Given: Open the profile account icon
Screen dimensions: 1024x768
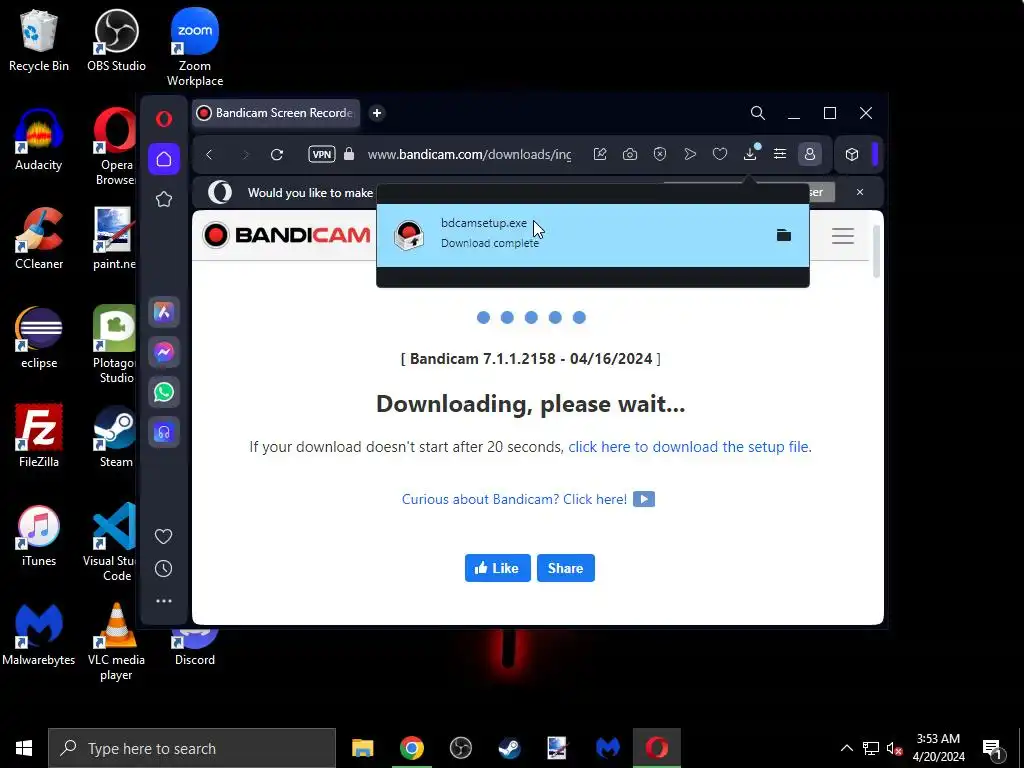Looking at the screenshot, I should coord(810,154).
